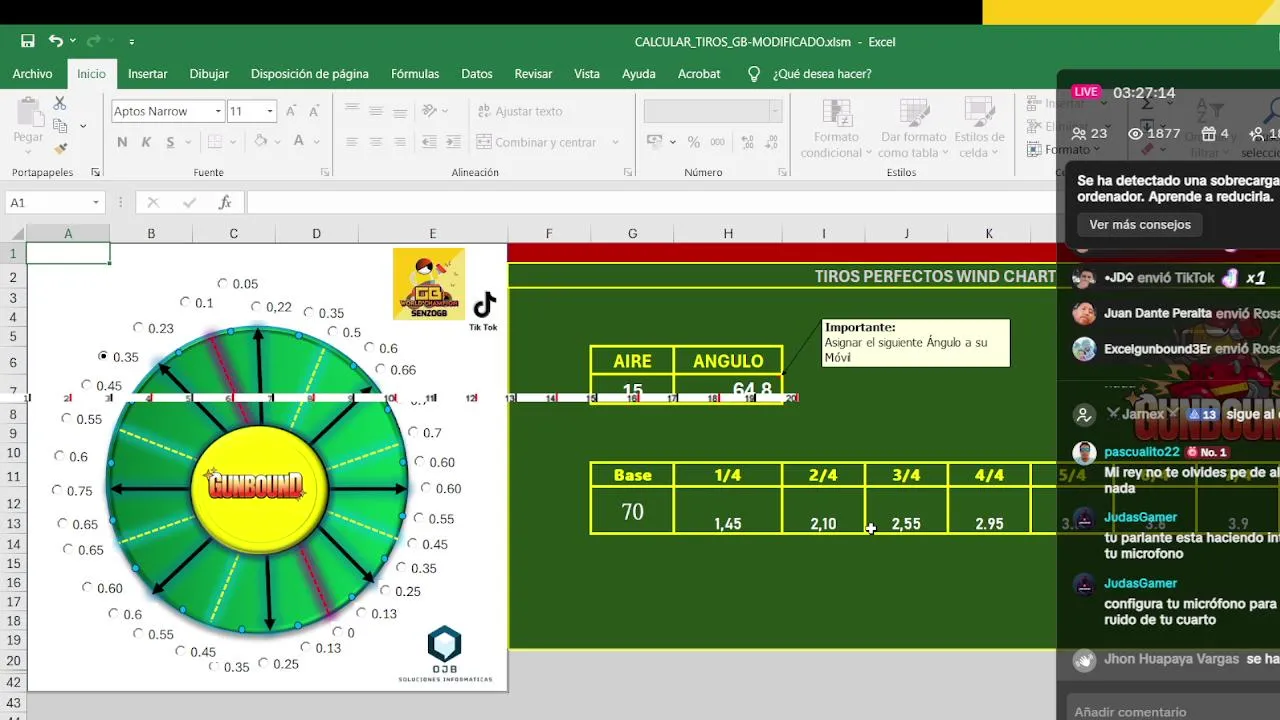Select the 0.05 radio button
The height and width of the screenshot is (720, 1280).
tap(222, 284)
